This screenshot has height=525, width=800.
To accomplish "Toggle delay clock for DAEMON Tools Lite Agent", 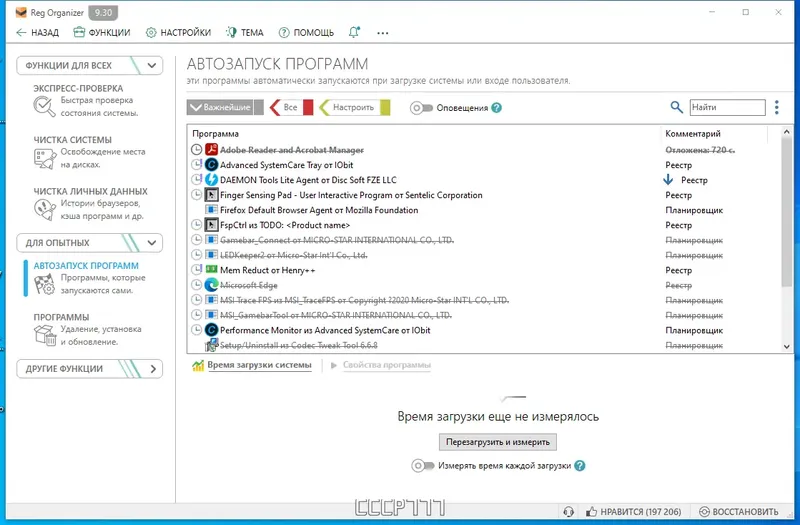I will [x=196, y=180].
